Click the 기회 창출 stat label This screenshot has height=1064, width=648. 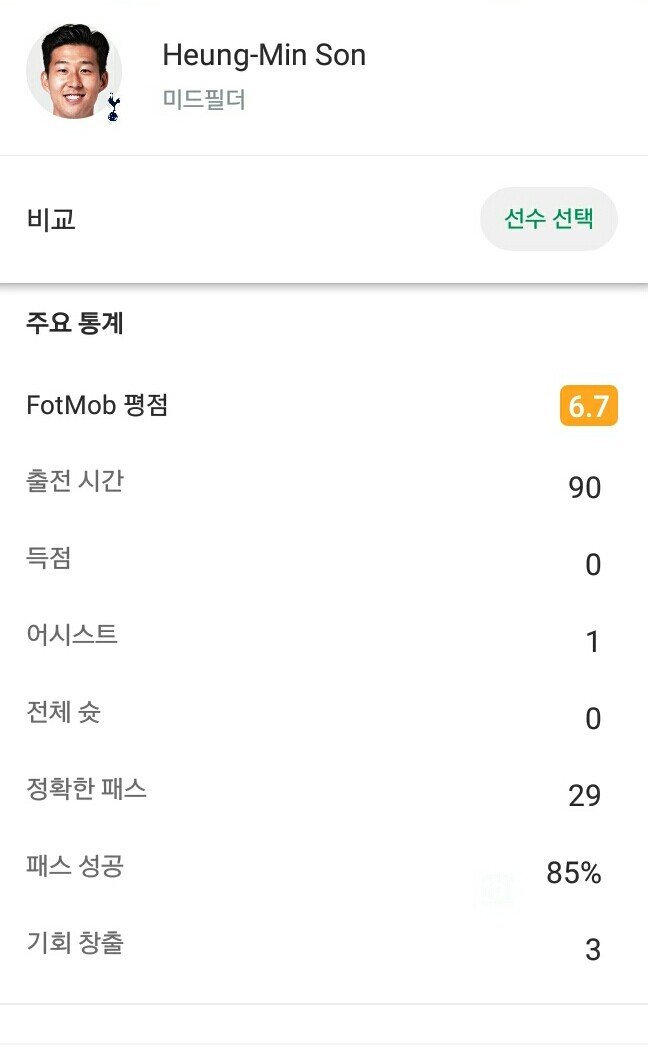pos(75,942)
